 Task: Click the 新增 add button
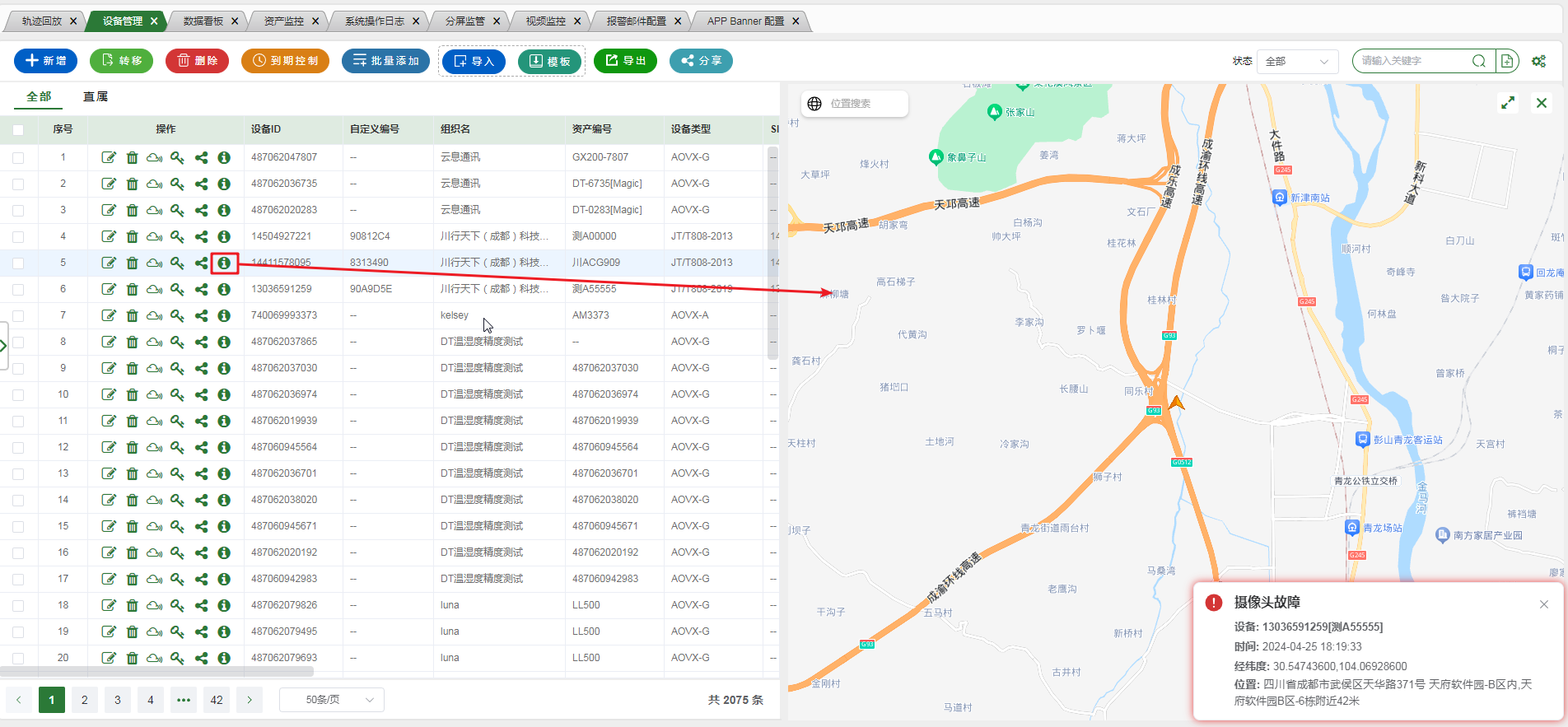(x=46, y=61)
